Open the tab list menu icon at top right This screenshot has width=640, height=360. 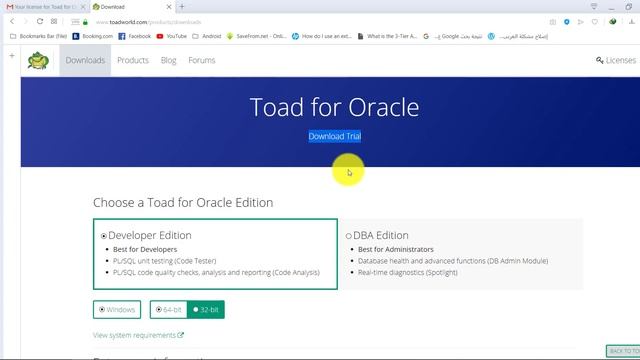click(x=594, y=7)
